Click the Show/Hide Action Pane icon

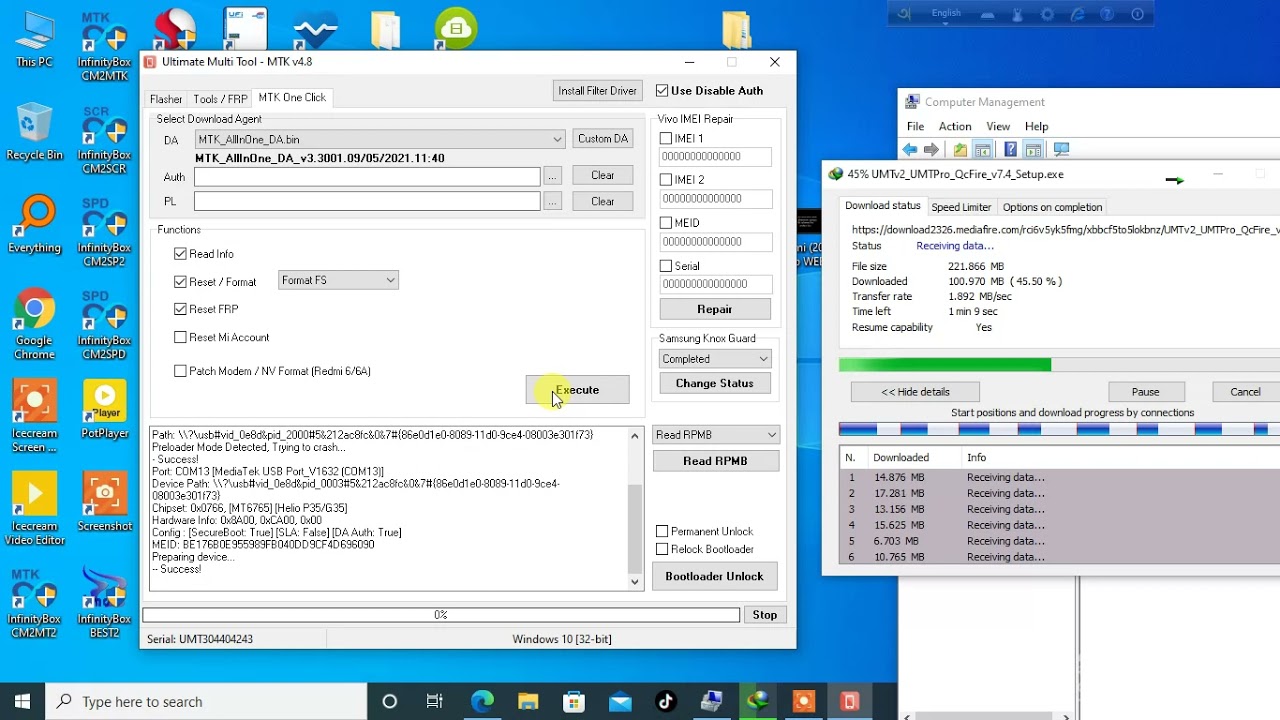point(1033,150)
